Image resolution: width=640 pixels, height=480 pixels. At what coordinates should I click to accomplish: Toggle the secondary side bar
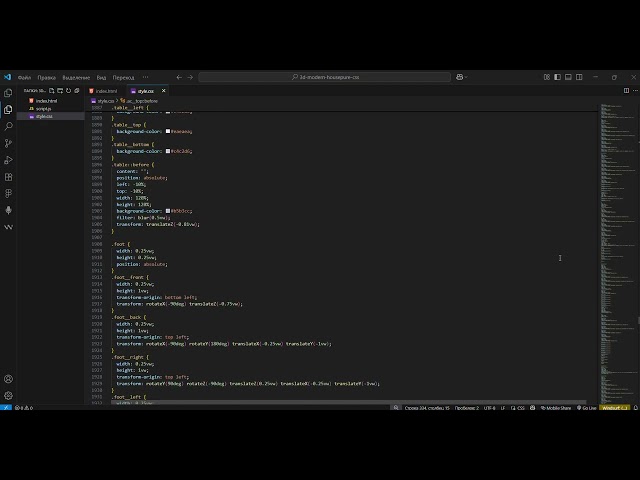(x=579, y=77)
